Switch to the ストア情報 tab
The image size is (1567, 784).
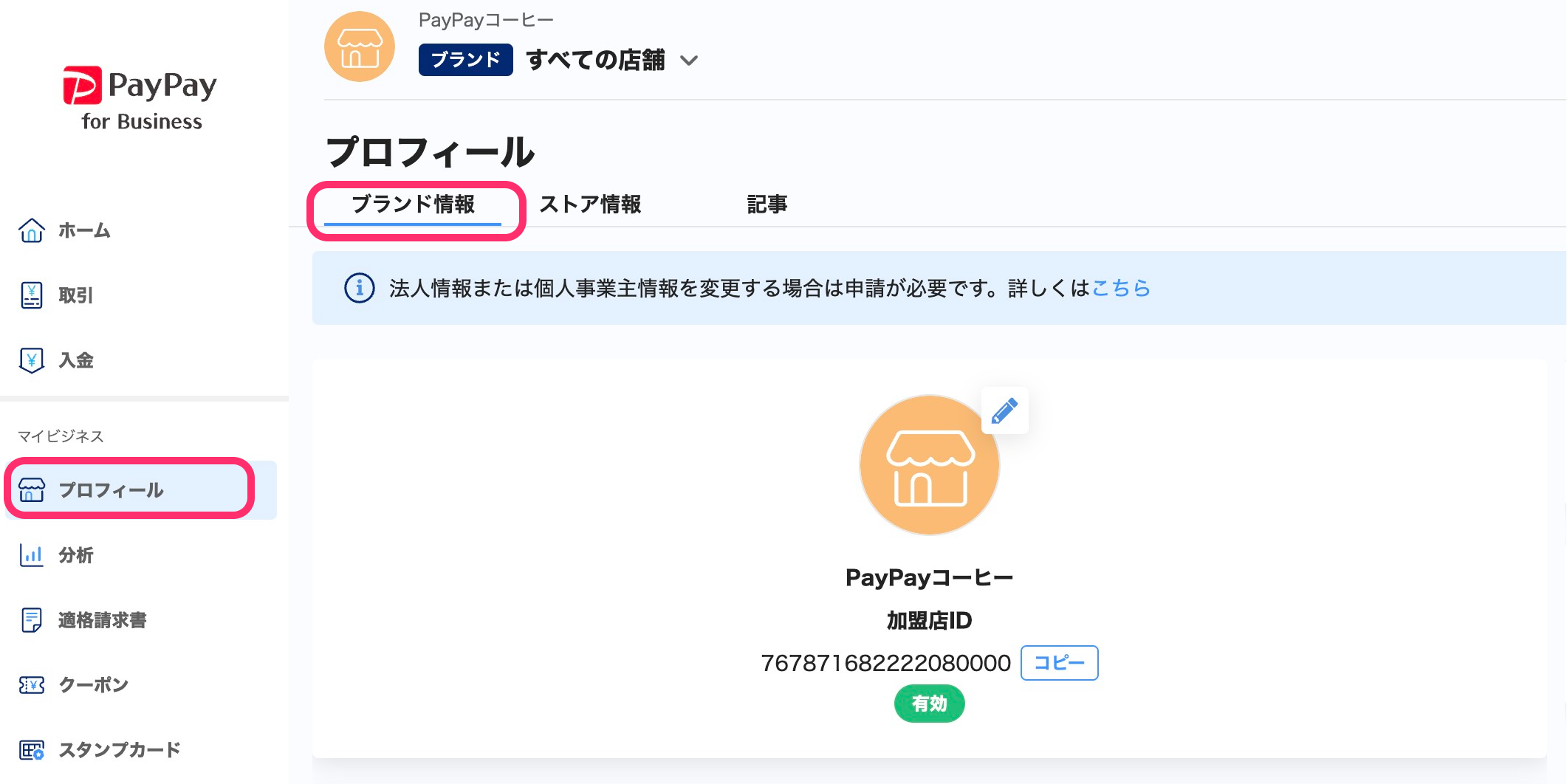point(590,204)
